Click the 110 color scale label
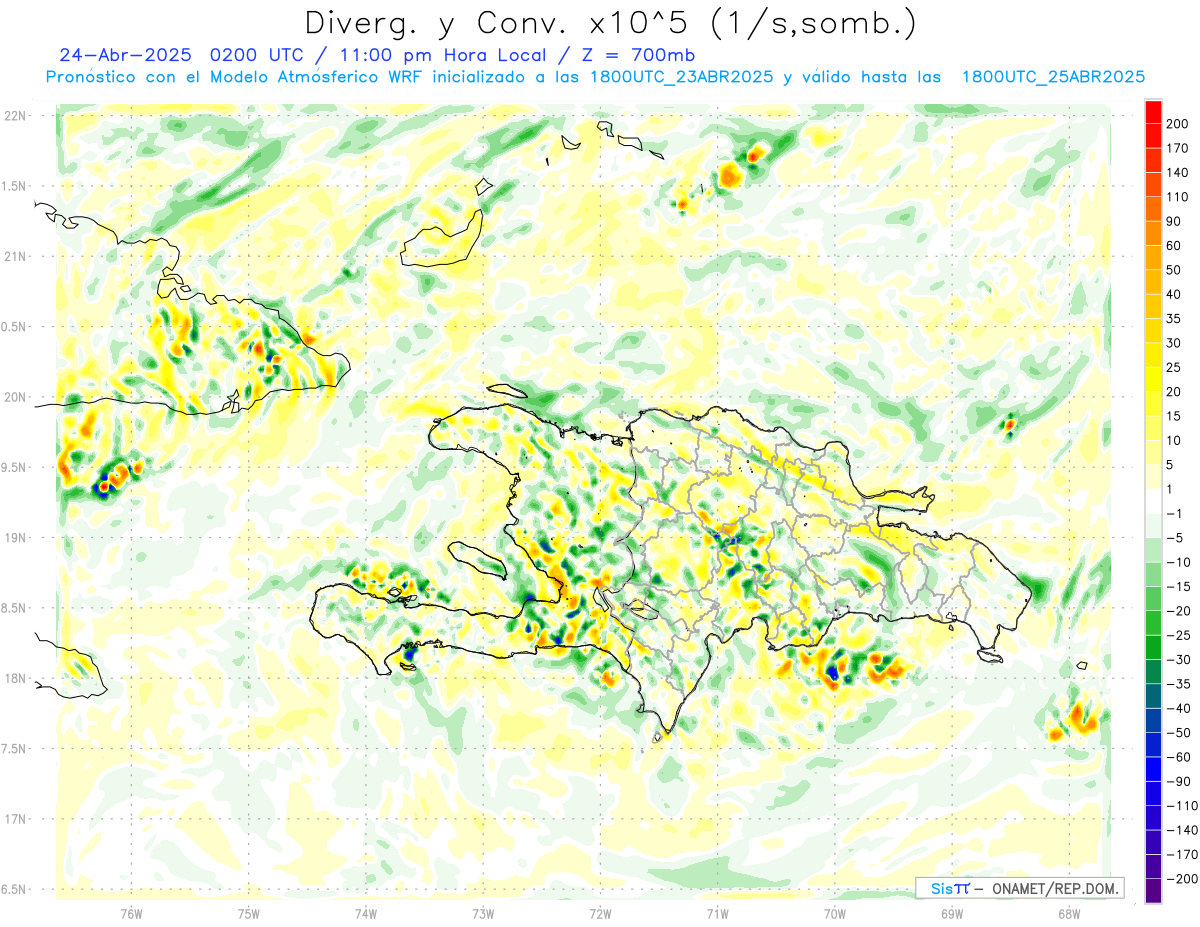Screen dimensions: 1200x927 (x=1177, y=197)
